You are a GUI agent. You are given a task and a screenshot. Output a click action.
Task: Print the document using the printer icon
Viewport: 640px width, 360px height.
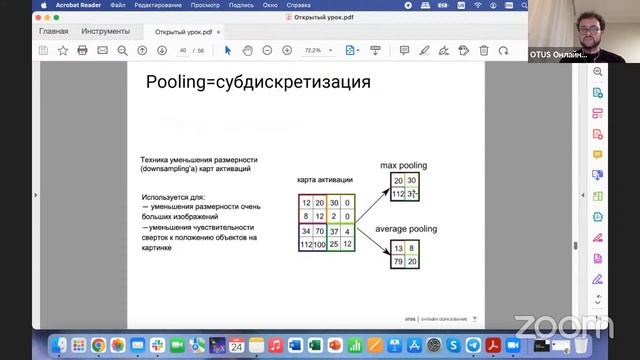82,51
